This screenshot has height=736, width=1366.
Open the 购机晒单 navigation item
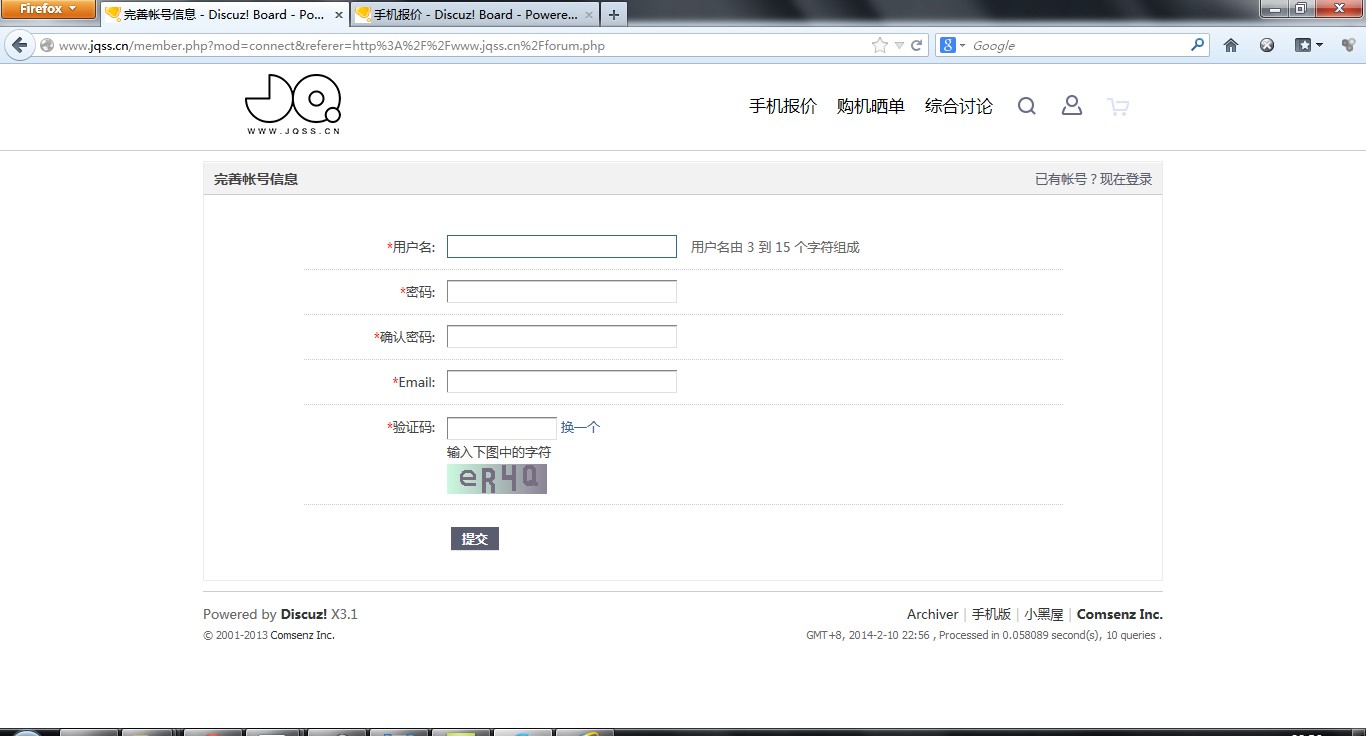click(871, 106)
